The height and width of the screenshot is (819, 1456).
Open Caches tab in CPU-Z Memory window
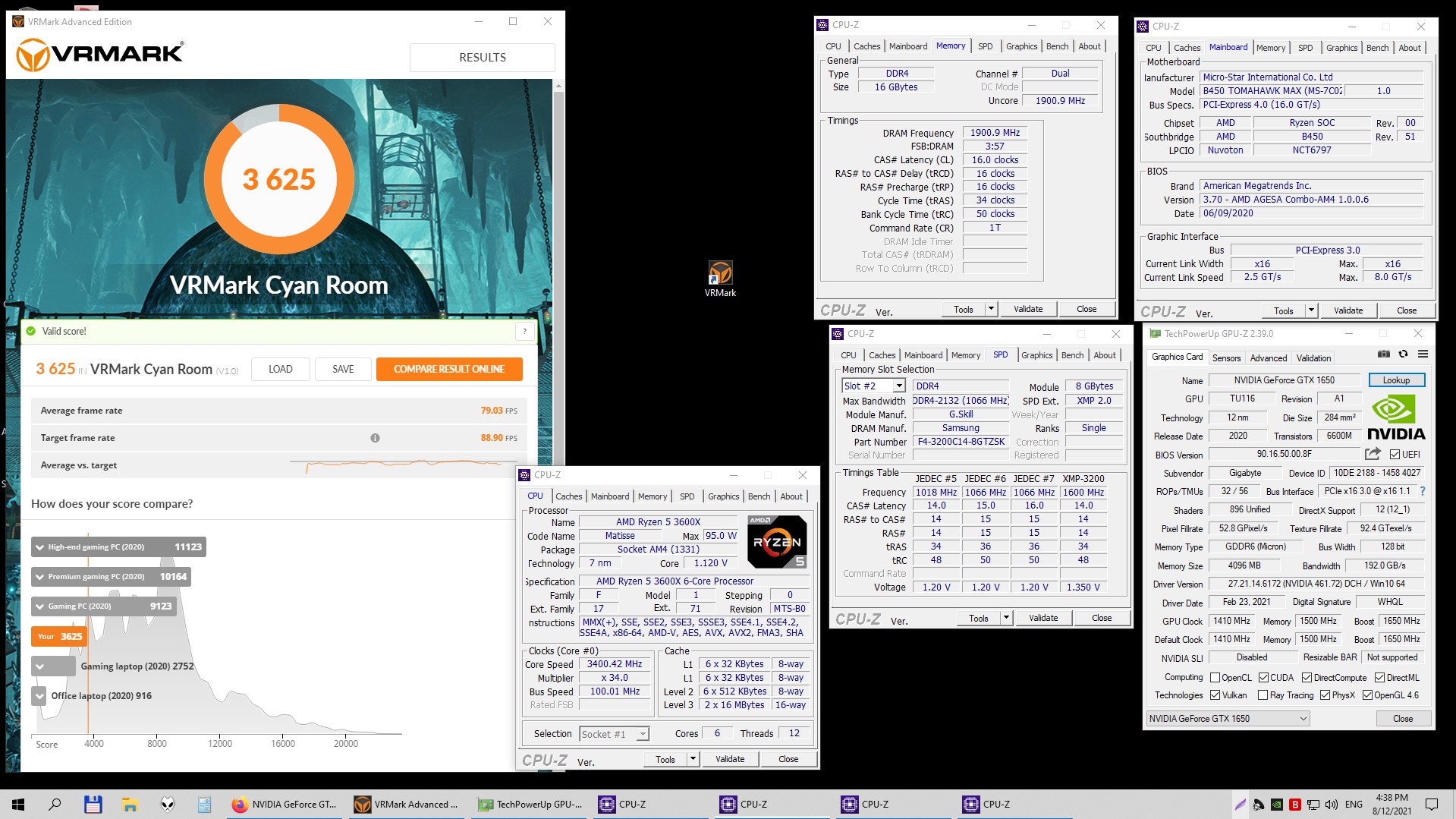[866, 46]
